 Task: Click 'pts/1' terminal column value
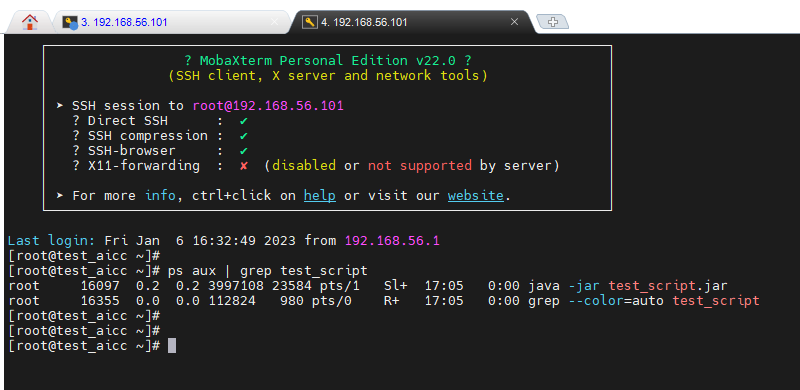(339, 286)
